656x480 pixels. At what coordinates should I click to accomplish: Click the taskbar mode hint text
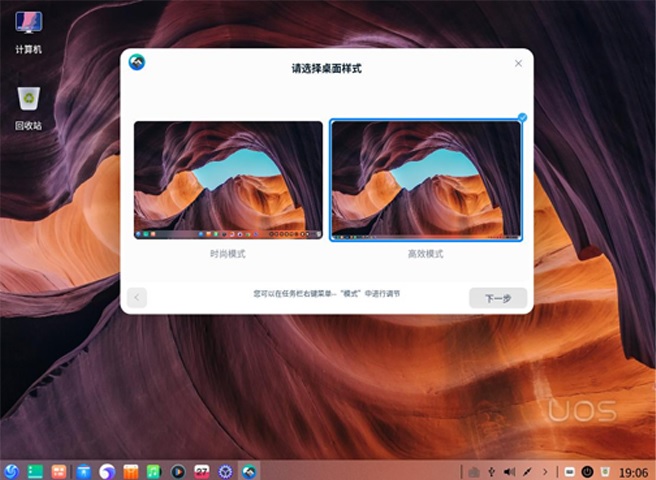tap(327, 294)
